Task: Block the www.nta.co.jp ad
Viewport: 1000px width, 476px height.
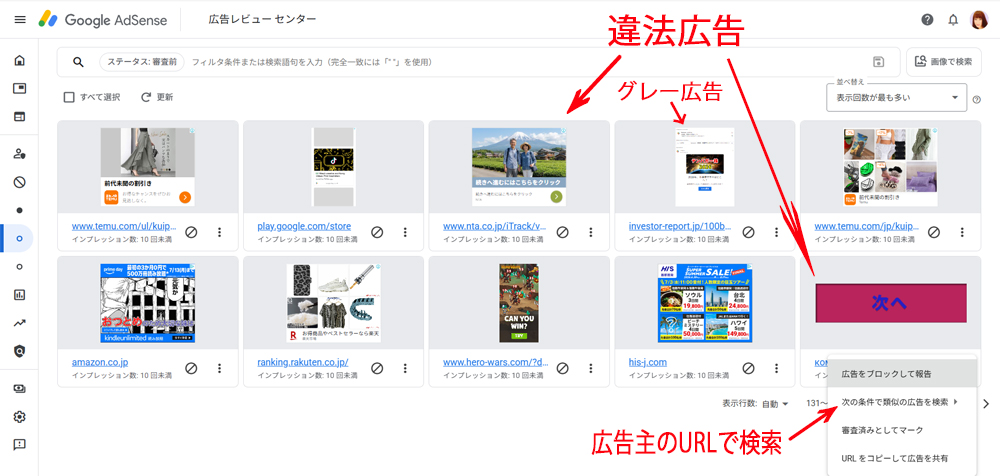Action: 562,232
